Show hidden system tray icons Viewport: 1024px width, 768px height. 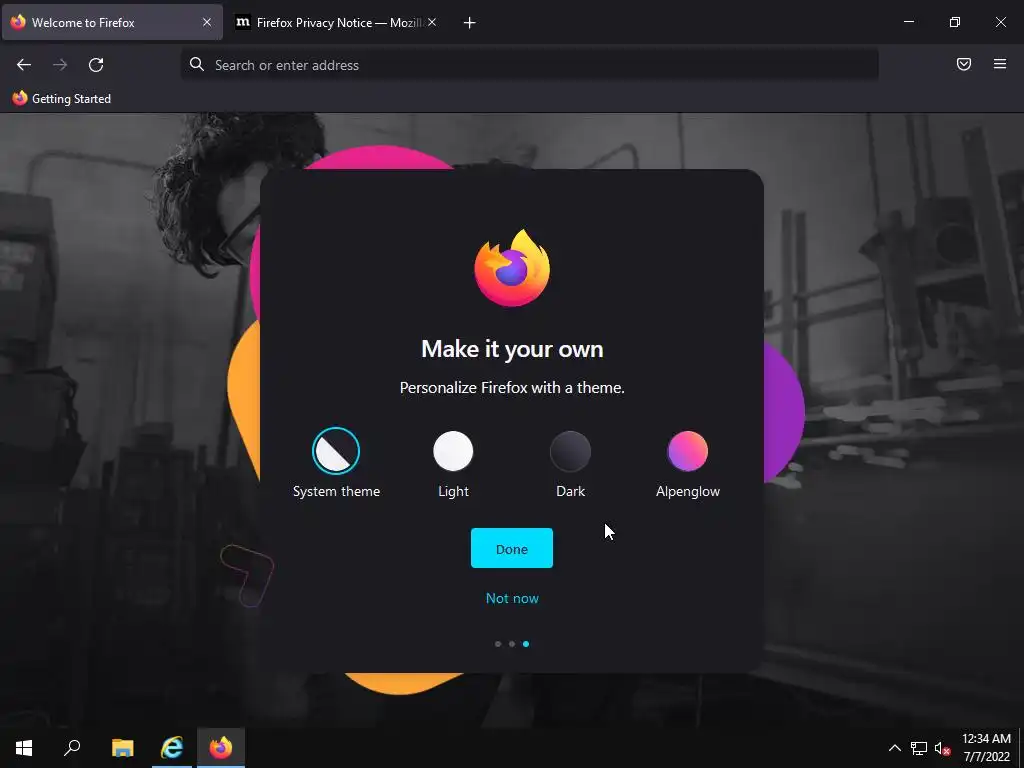tap(895, 748)
